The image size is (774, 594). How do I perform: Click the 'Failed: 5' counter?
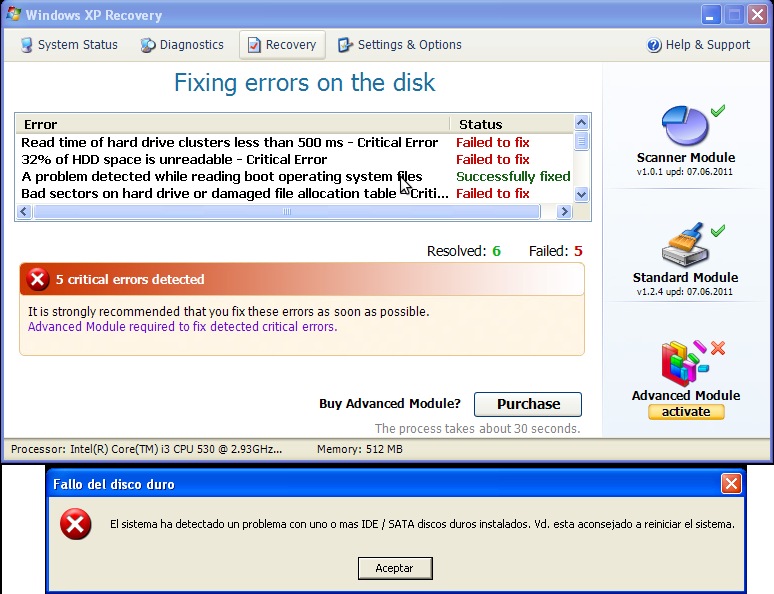(x=555, y=251)
